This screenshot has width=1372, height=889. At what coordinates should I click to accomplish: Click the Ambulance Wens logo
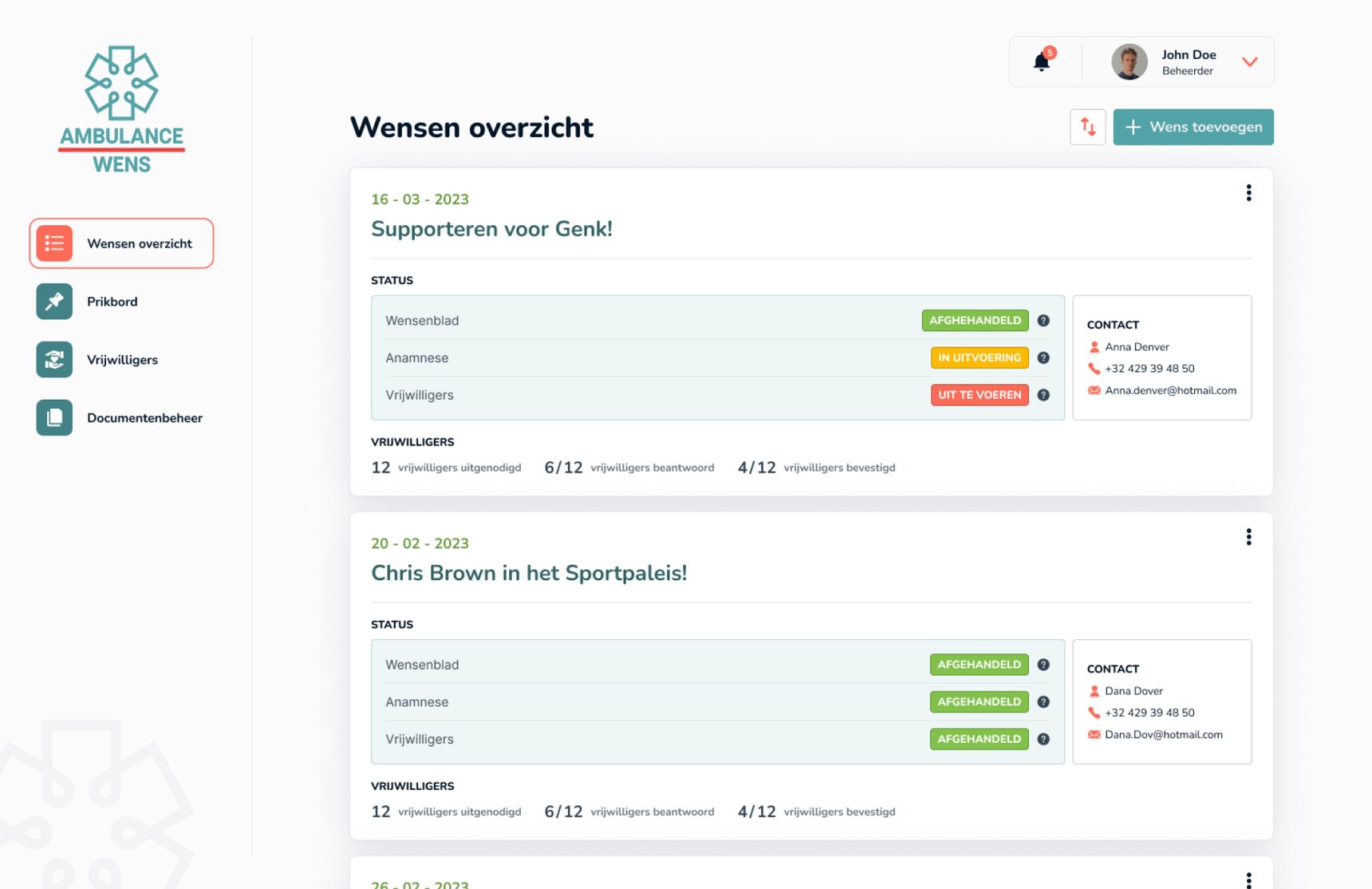[x=121, y=110]
